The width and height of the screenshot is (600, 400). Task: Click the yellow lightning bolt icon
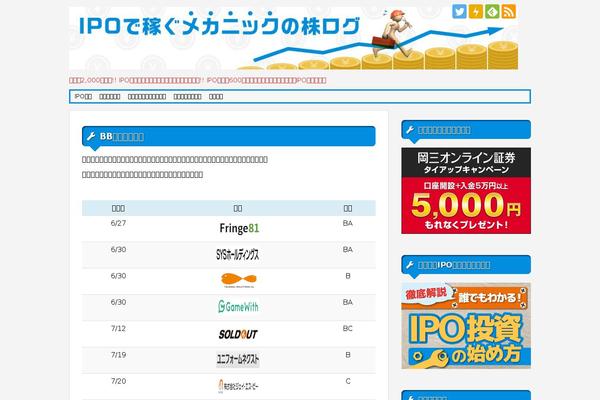tap(476, 11)
